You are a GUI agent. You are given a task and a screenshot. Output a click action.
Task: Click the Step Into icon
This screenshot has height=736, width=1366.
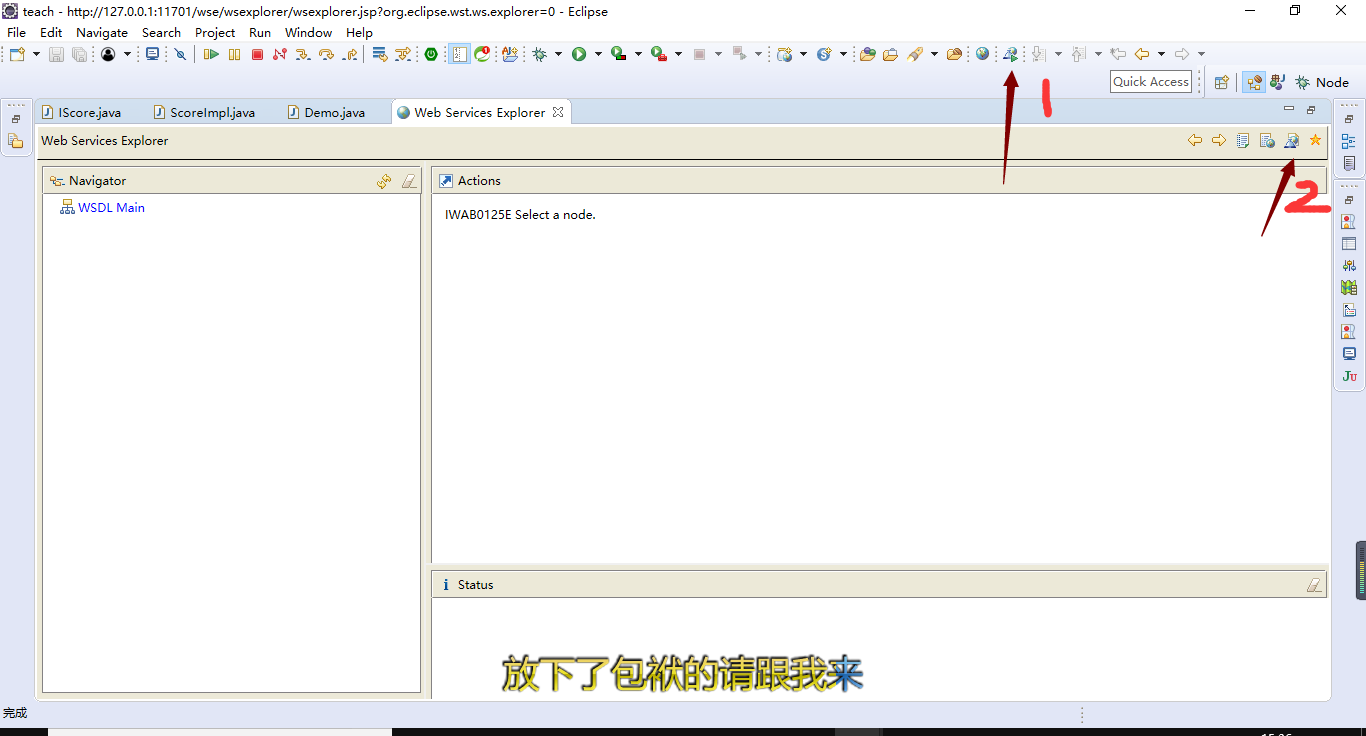(x=303, y=54)
